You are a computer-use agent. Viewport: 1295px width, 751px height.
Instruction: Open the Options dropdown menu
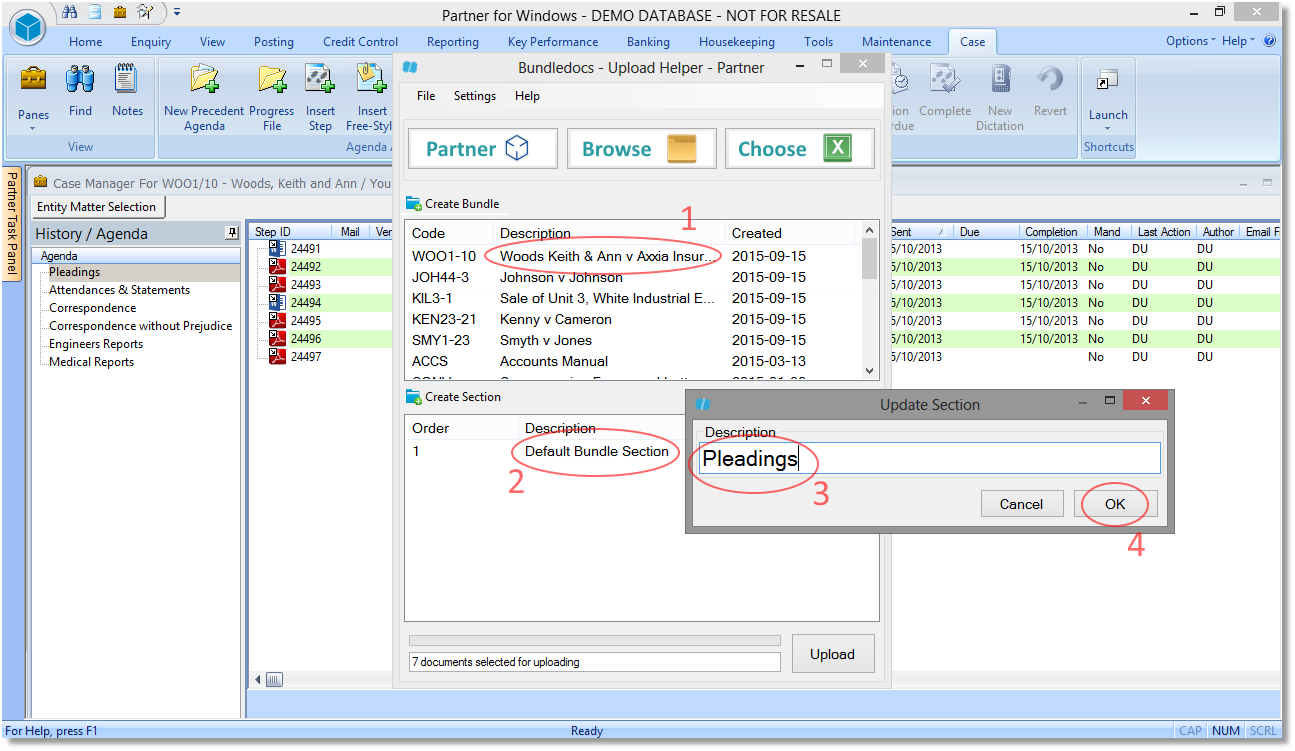(1190, 41)
